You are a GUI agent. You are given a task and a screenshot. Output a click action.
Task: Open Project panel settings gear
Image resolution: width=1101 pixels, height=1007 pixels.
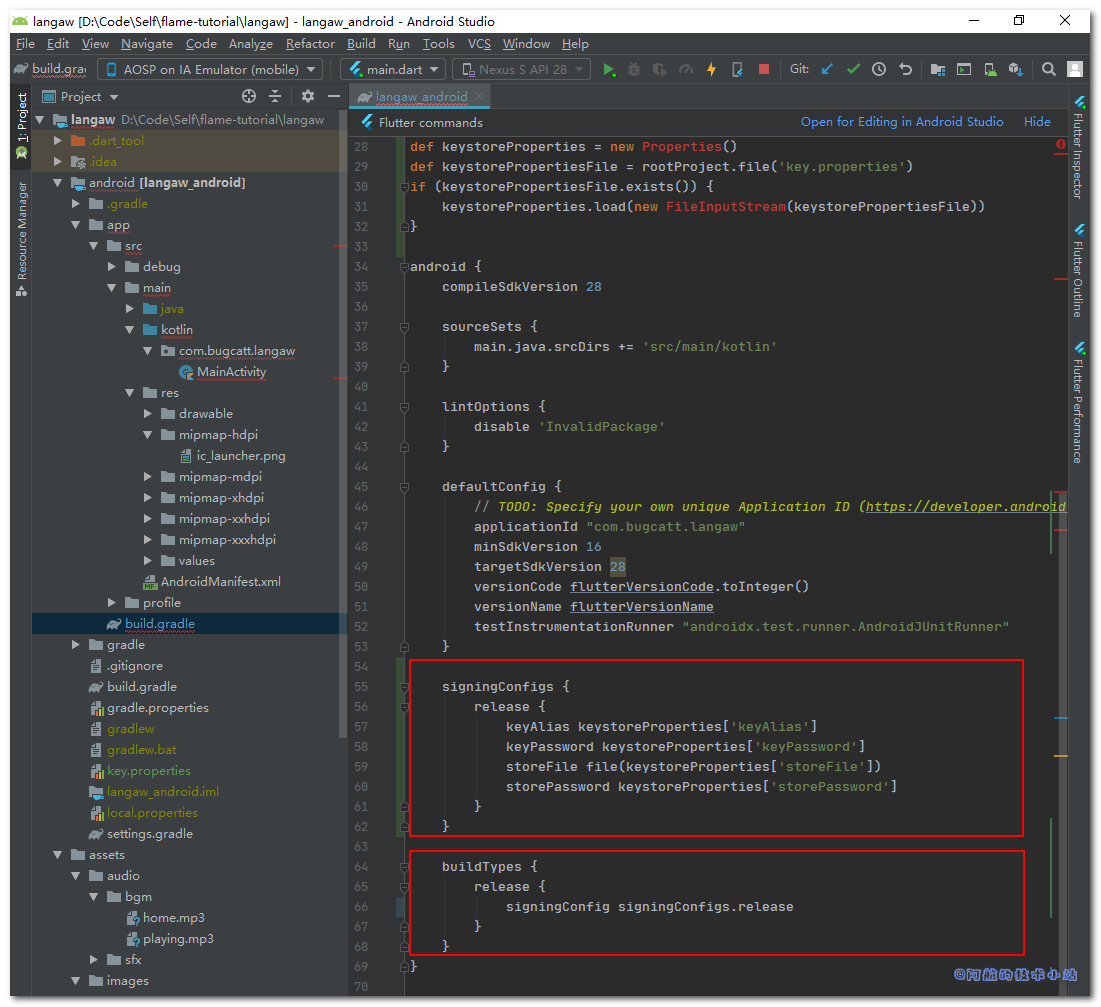[307, 96]
